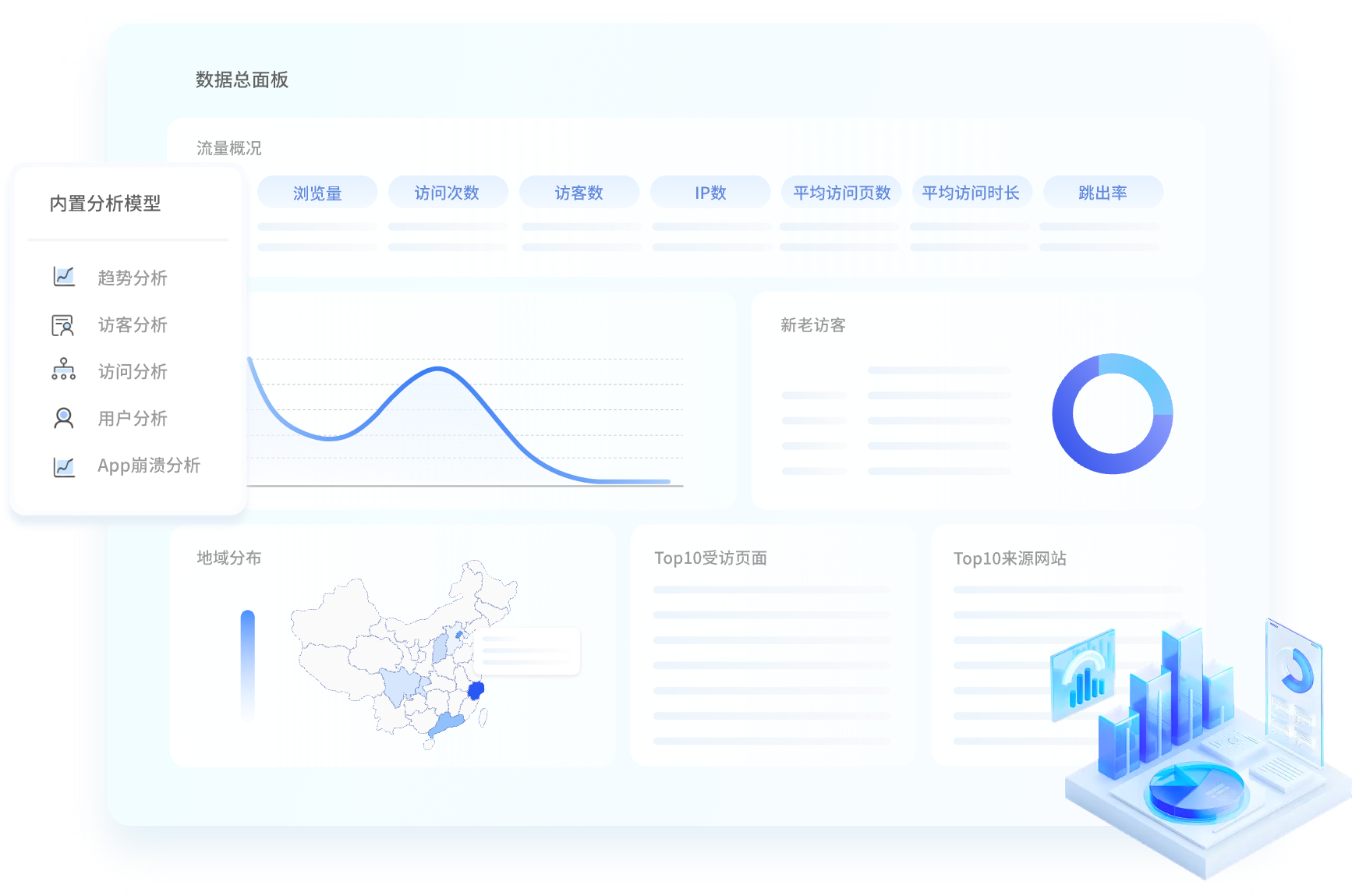
Task: Click the dark blue highlighted province on map
Action: pyautogui.click(x=476, y=690)
